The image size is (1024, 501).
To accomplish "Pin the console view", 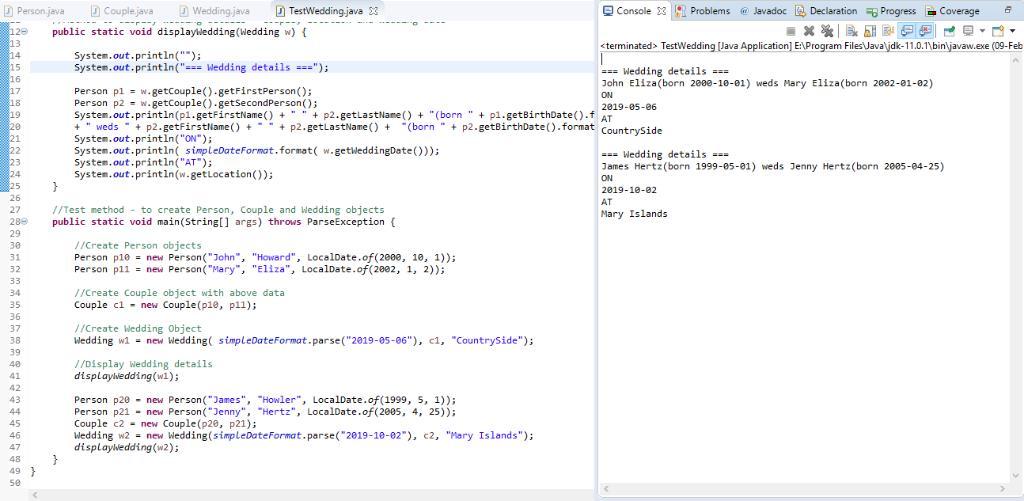I will [x=950, y=31].
